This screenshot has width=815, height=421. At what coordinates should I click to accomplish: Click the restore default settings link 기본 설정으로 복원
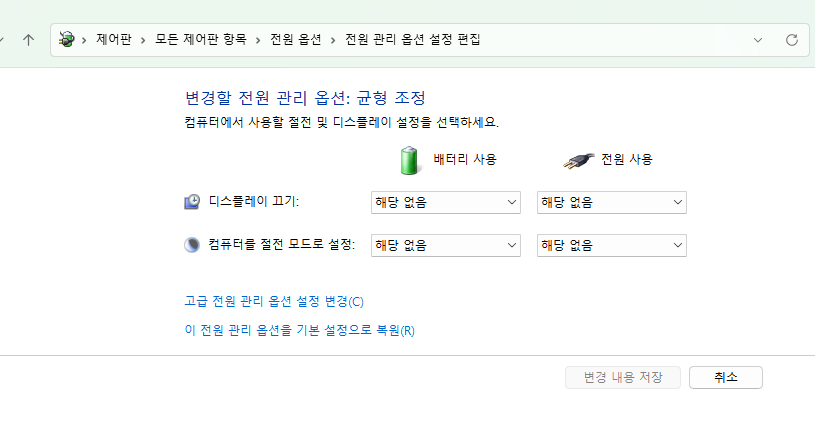[299, 330]
